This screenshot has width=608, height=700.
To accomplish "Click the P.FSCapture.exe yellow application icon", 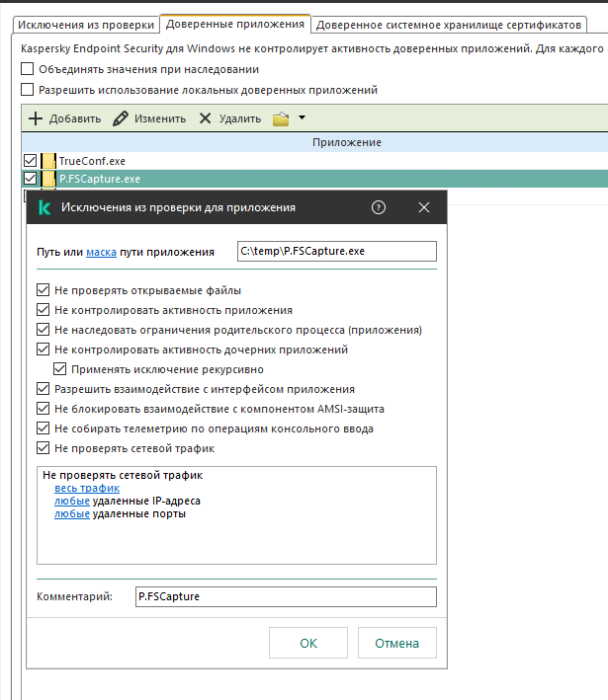I will pyautogui.click(x=48, y=179).
